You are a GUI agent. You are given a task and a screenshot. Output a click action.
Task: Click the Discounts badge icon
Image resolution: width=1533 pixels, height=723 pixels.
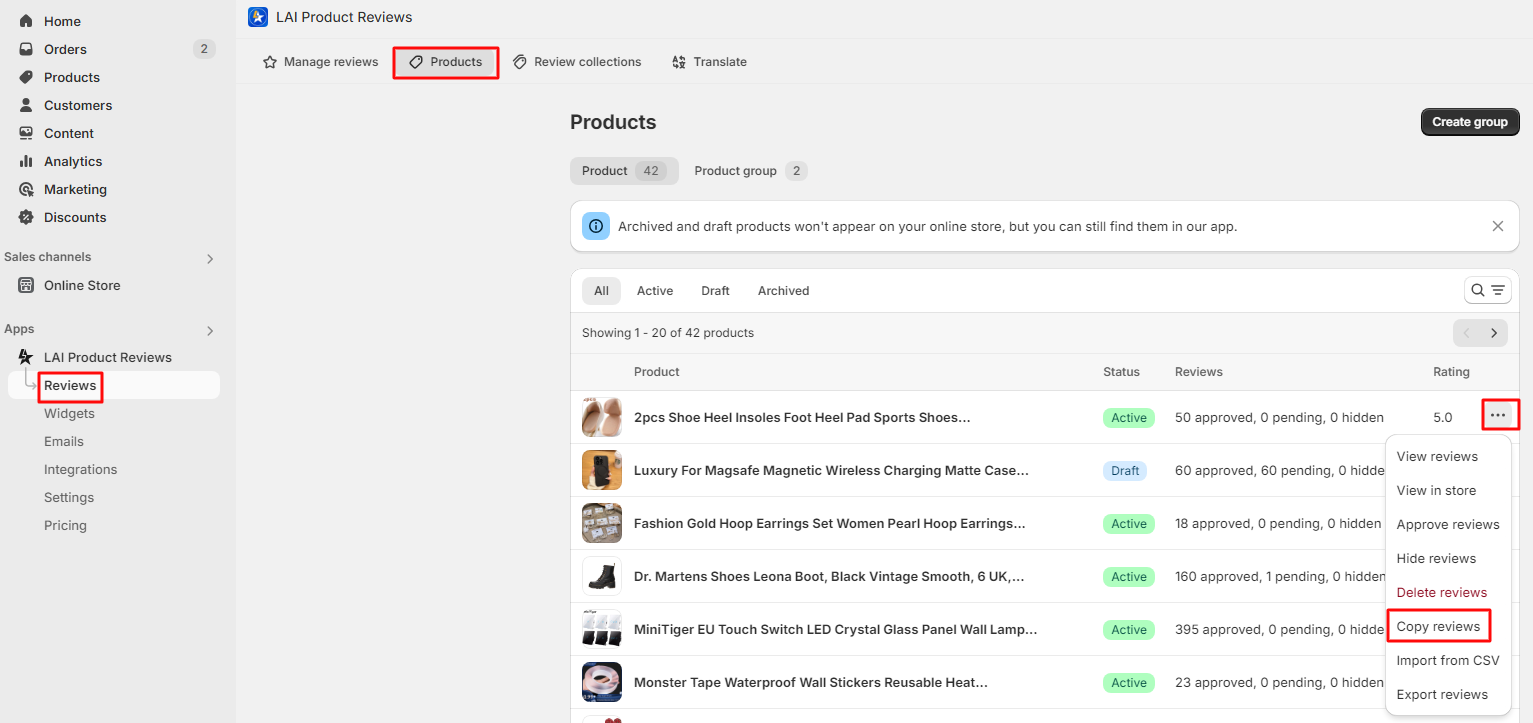point(26,217)
